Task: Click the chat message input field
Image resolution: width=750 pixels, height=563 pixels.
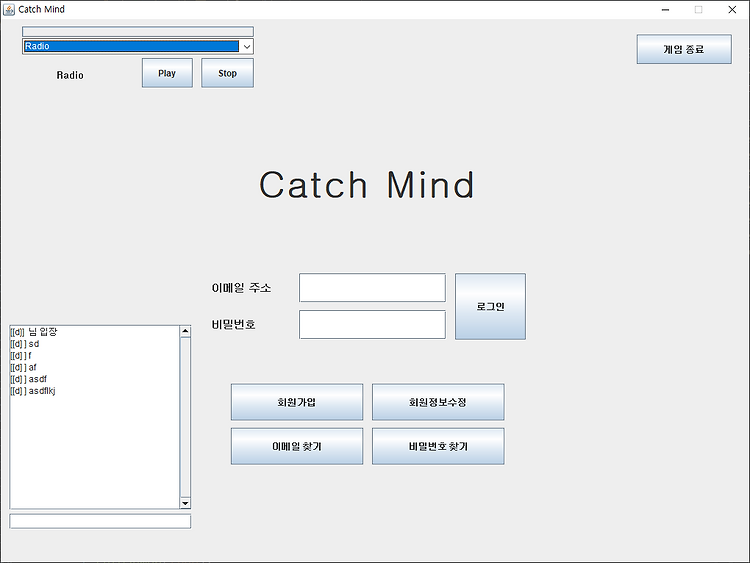Action: pos(100,521)
